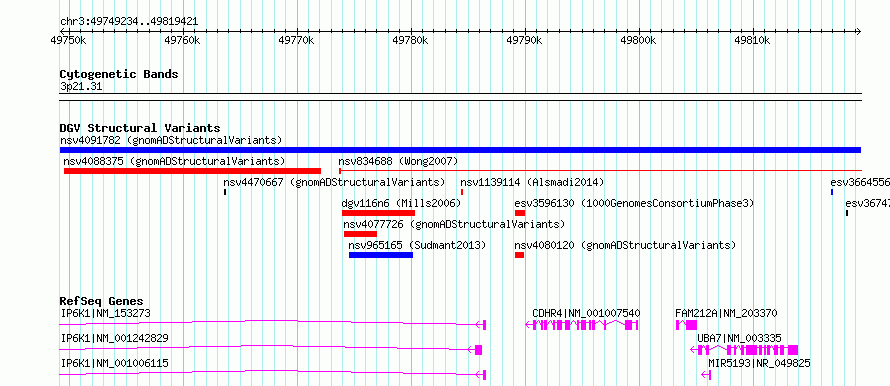This screenshot has height=386, width=890.
Task: Click the 49800k ruler tick label
Action: (x=638, y=40)
